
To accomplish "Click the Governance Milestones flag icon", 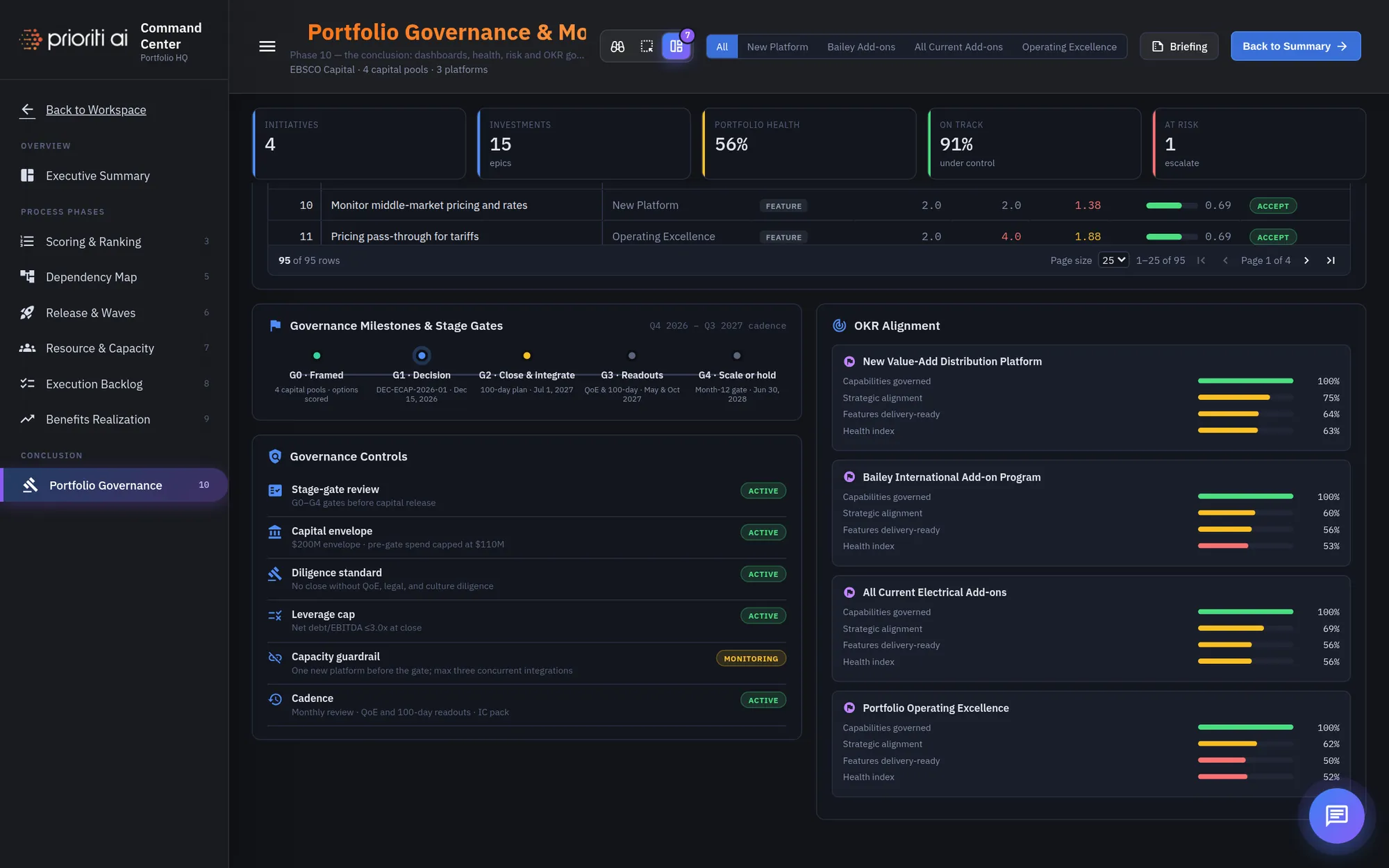I will tap(275, 326).
